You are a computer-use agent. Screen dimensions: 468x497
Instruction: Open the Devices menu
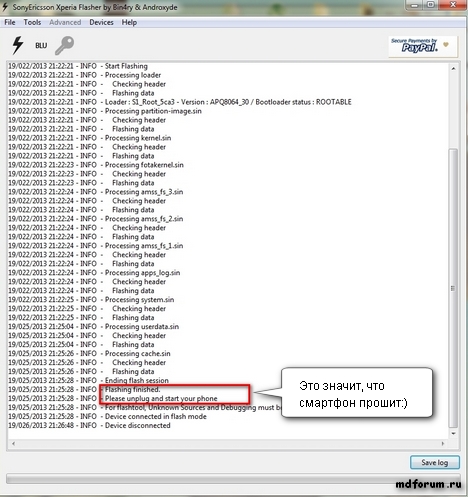coord(101,22)
